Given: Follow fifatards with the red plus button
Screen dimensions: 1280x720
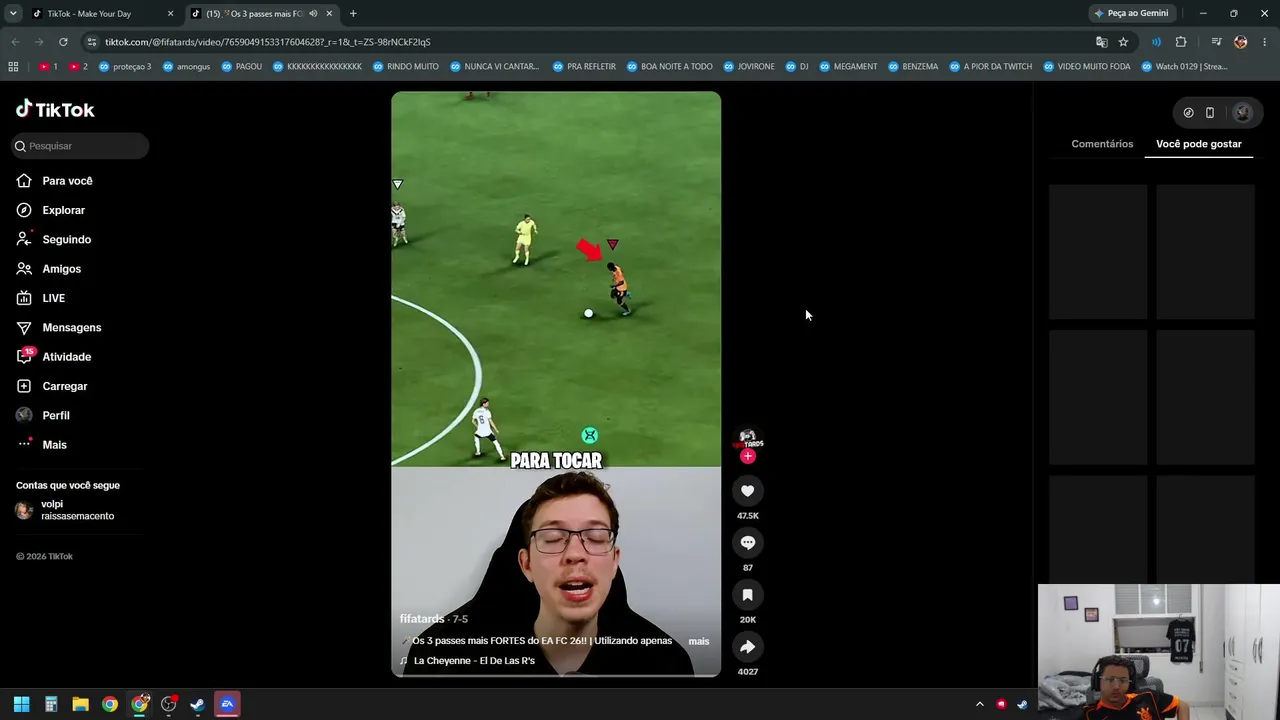Looking at the screenshot, I should click(747, 456).
